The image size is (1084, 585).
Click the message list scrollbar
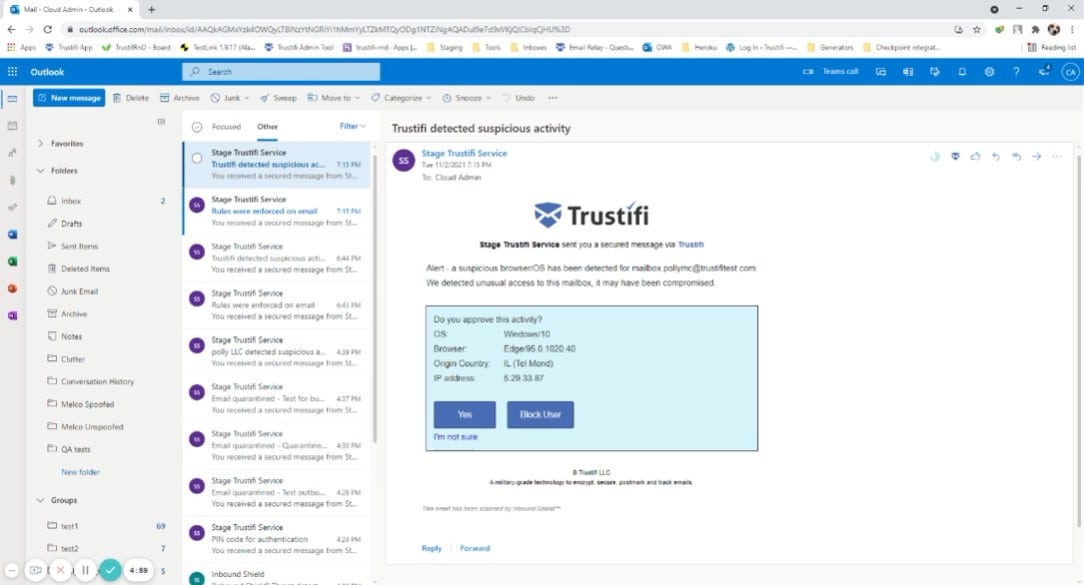tap(375, 297)
